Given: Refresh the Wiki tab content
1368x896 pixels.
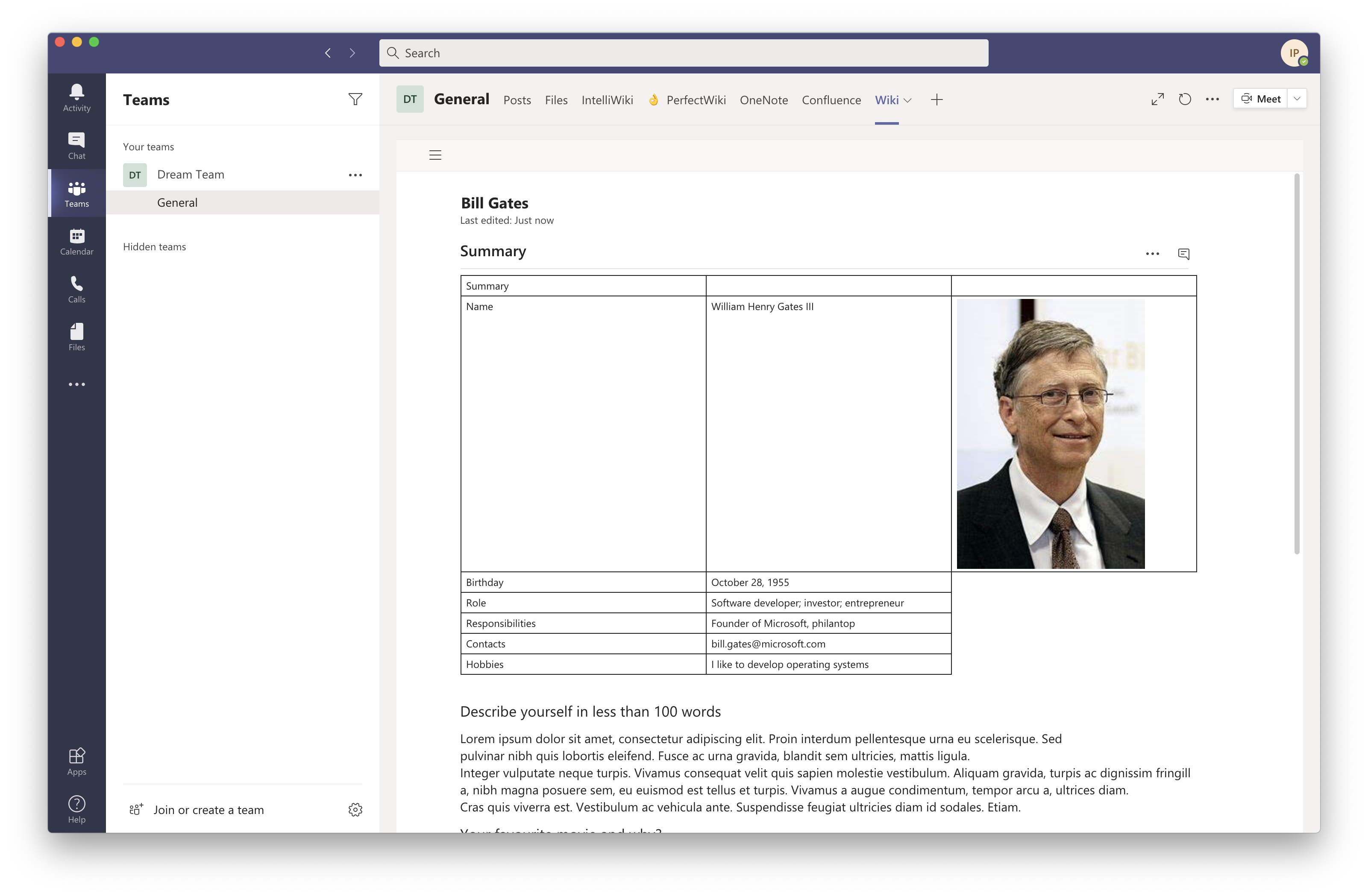Looking at the screenshot, I should click(1185, 99).
